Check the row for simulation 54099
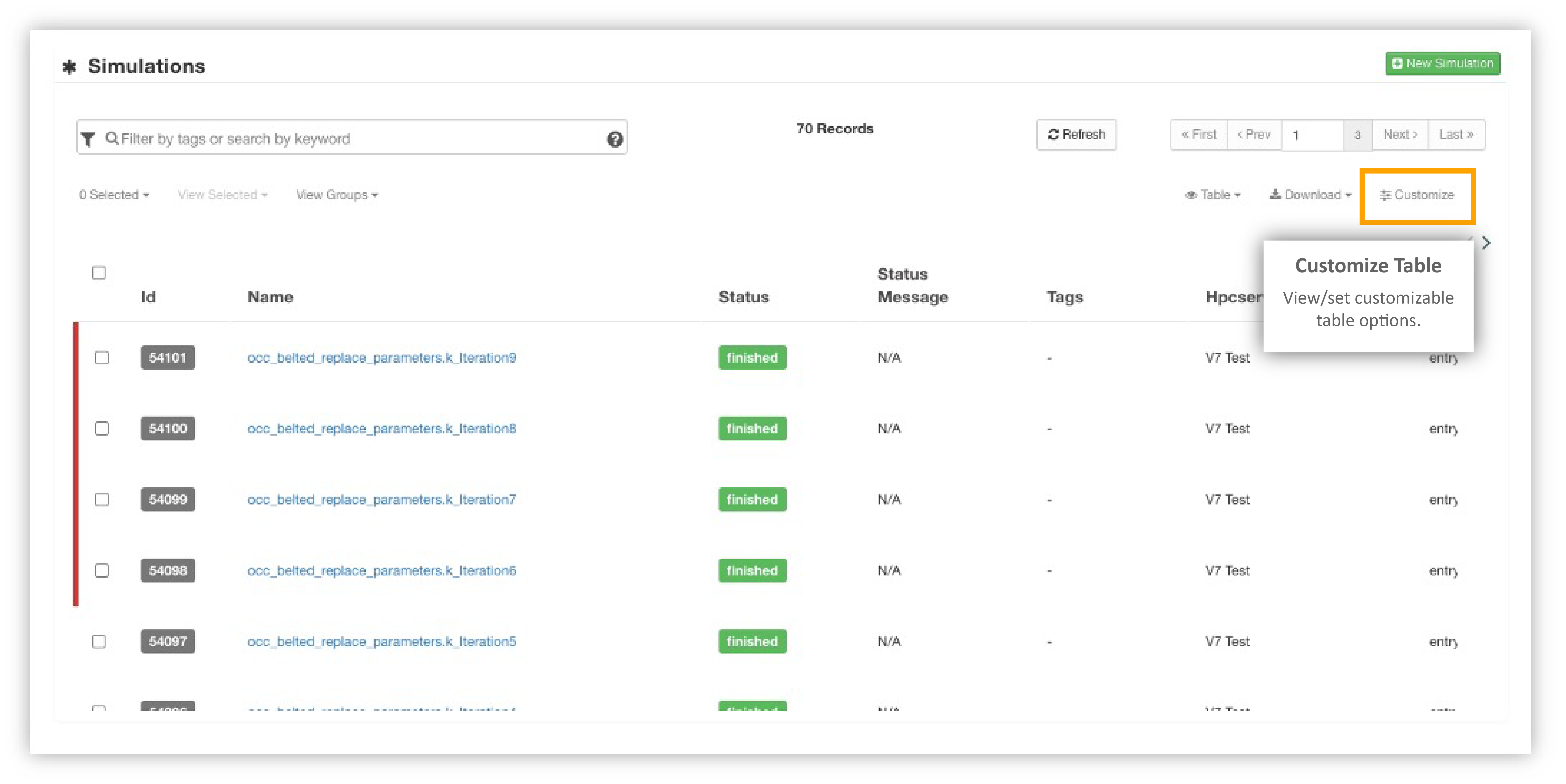This screenshot has width=1566, height=784. click(102, 499)
